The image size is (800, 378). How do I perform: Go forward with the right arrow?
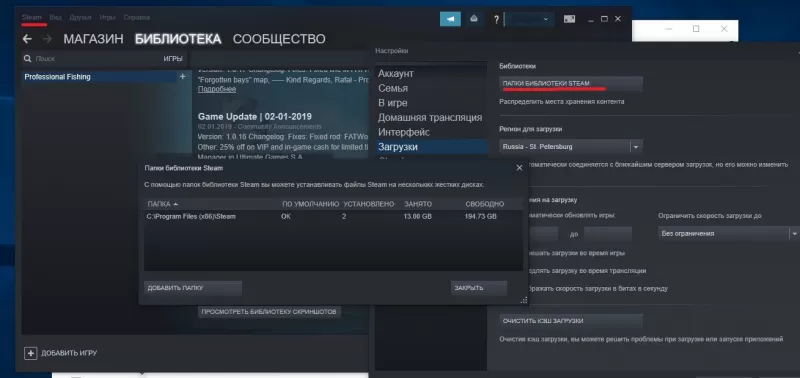pos(47,39)
